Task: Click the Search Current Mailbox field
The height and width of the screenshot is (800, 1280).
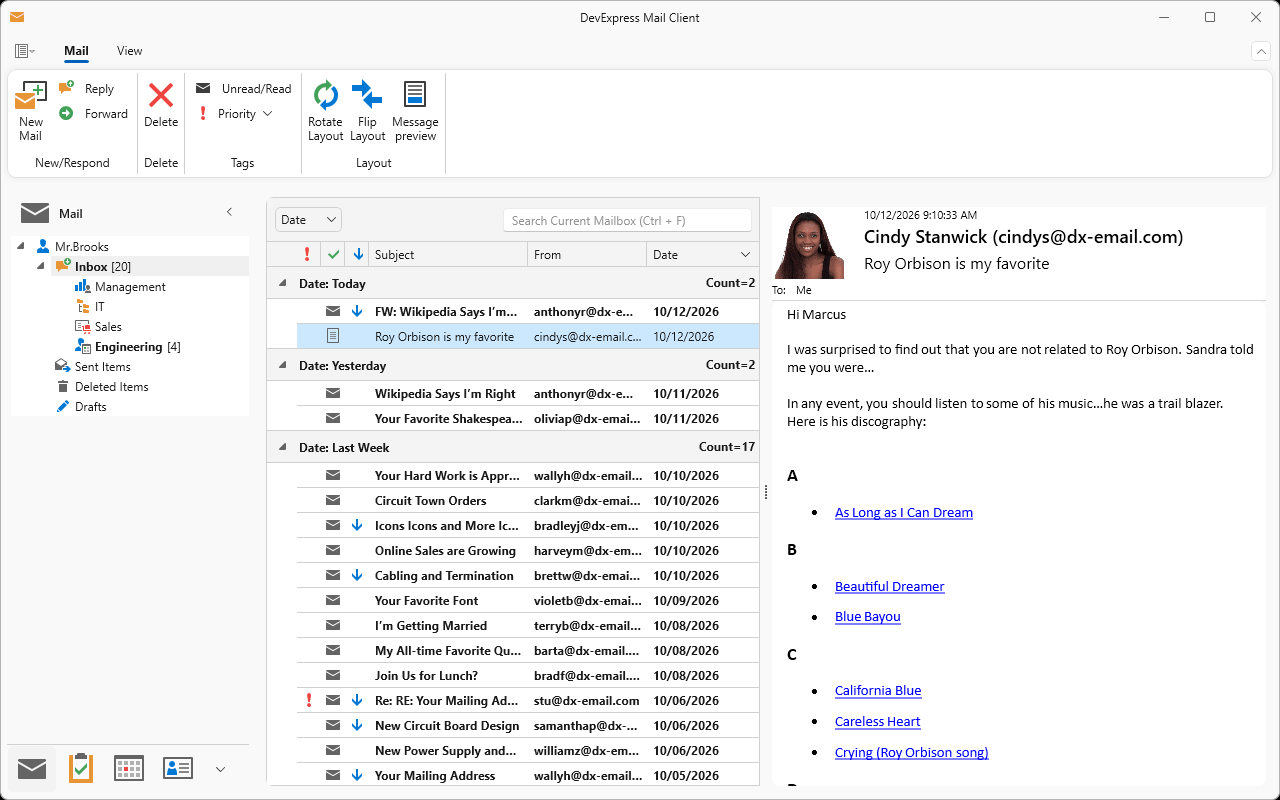Action: (627, 220)
